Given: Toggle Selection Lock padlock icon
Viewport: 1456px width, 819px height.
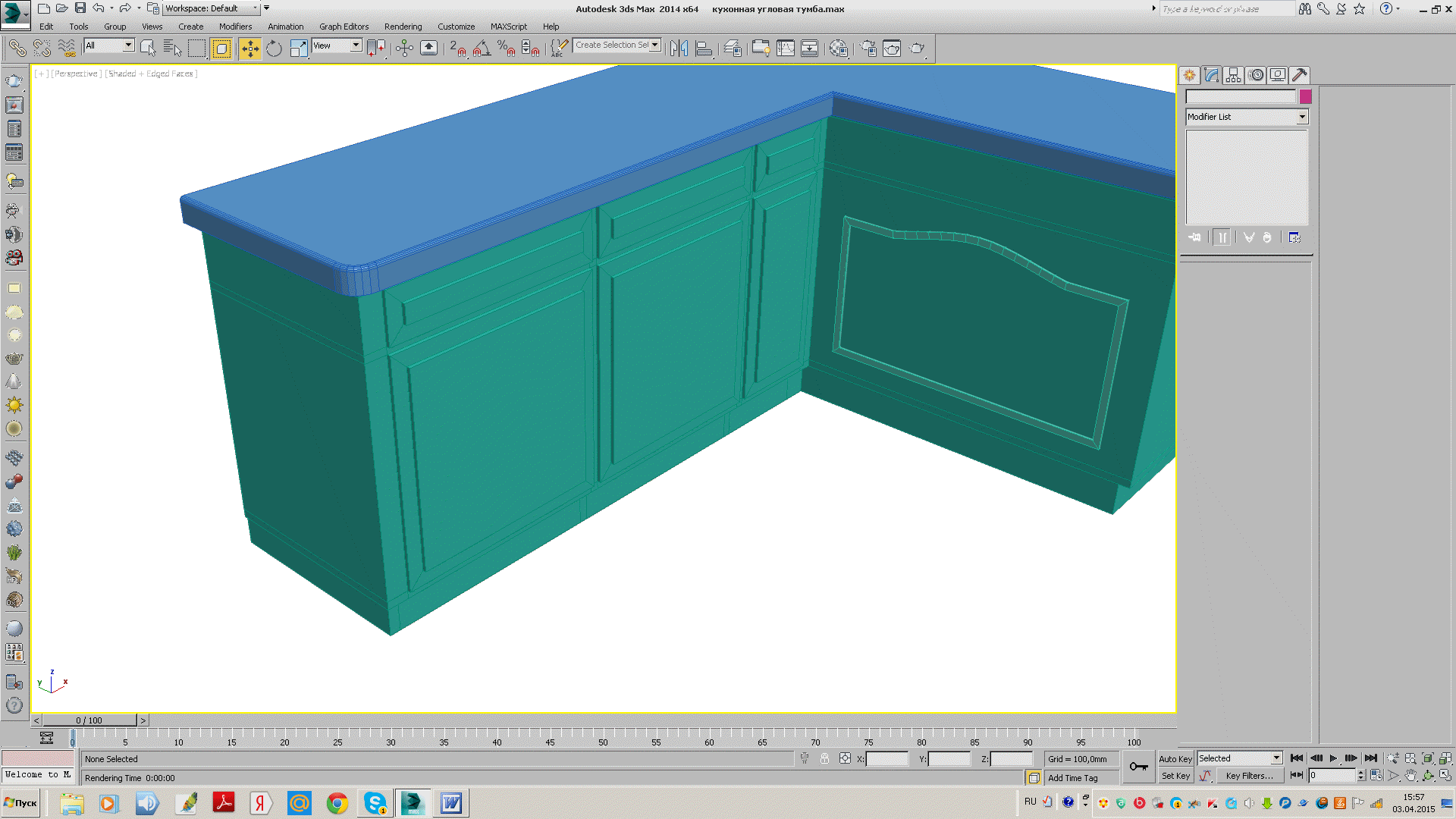Looking at the screenshot, I should tap(824, 758).
